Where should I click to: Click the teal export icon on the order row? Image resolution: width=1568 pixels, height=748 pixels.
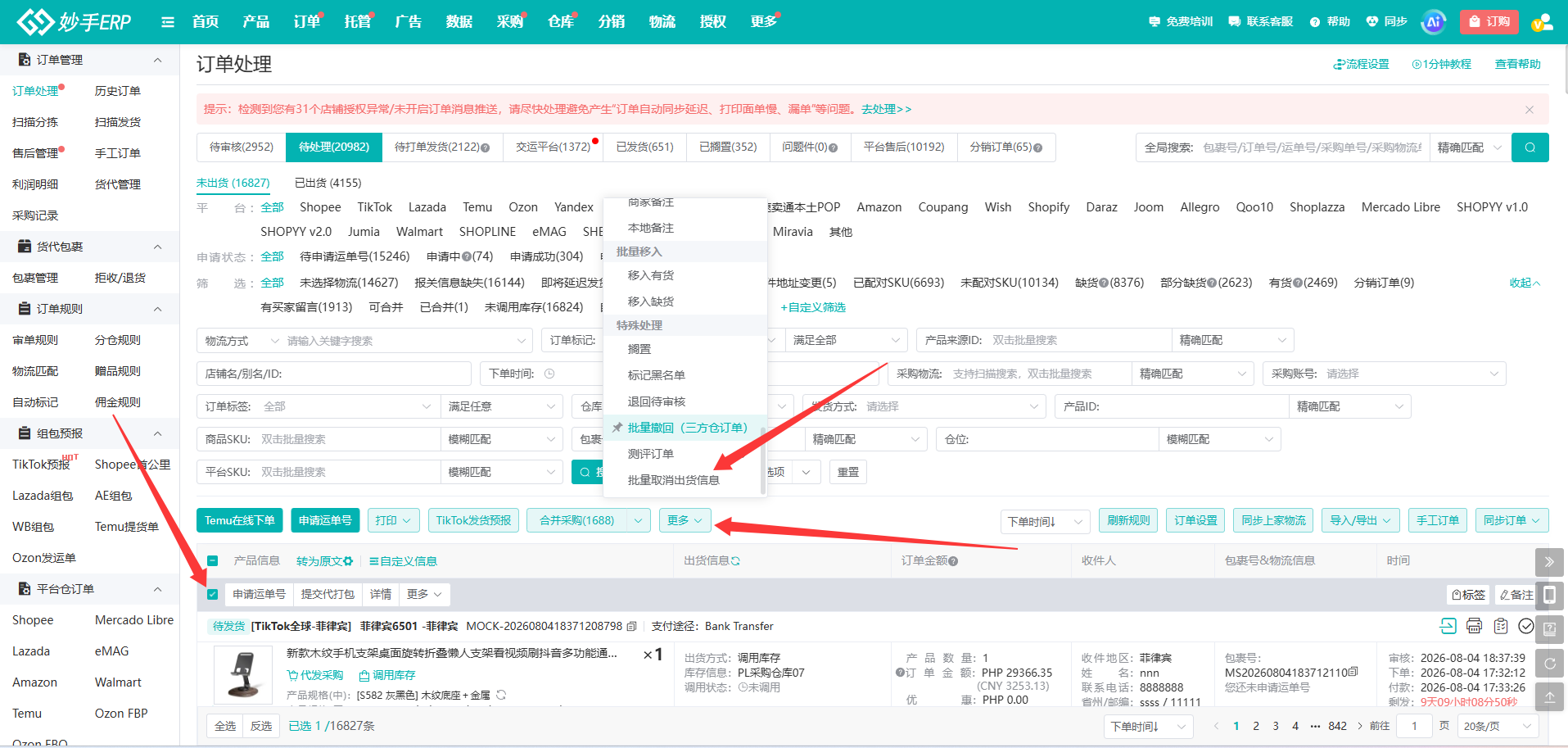(x=1448, y=626)
